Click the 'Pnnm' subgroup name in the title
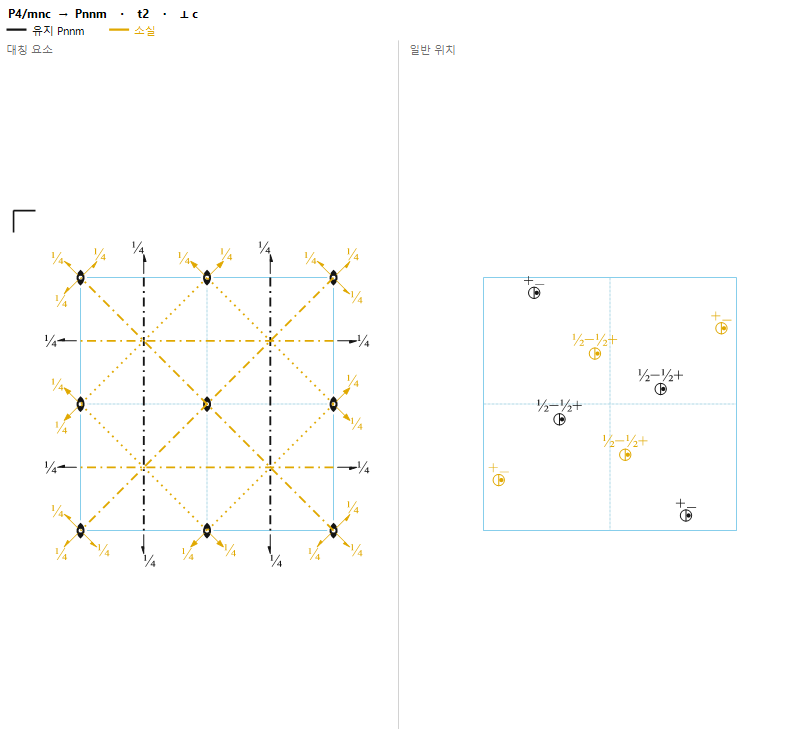 tap(91, 14)
